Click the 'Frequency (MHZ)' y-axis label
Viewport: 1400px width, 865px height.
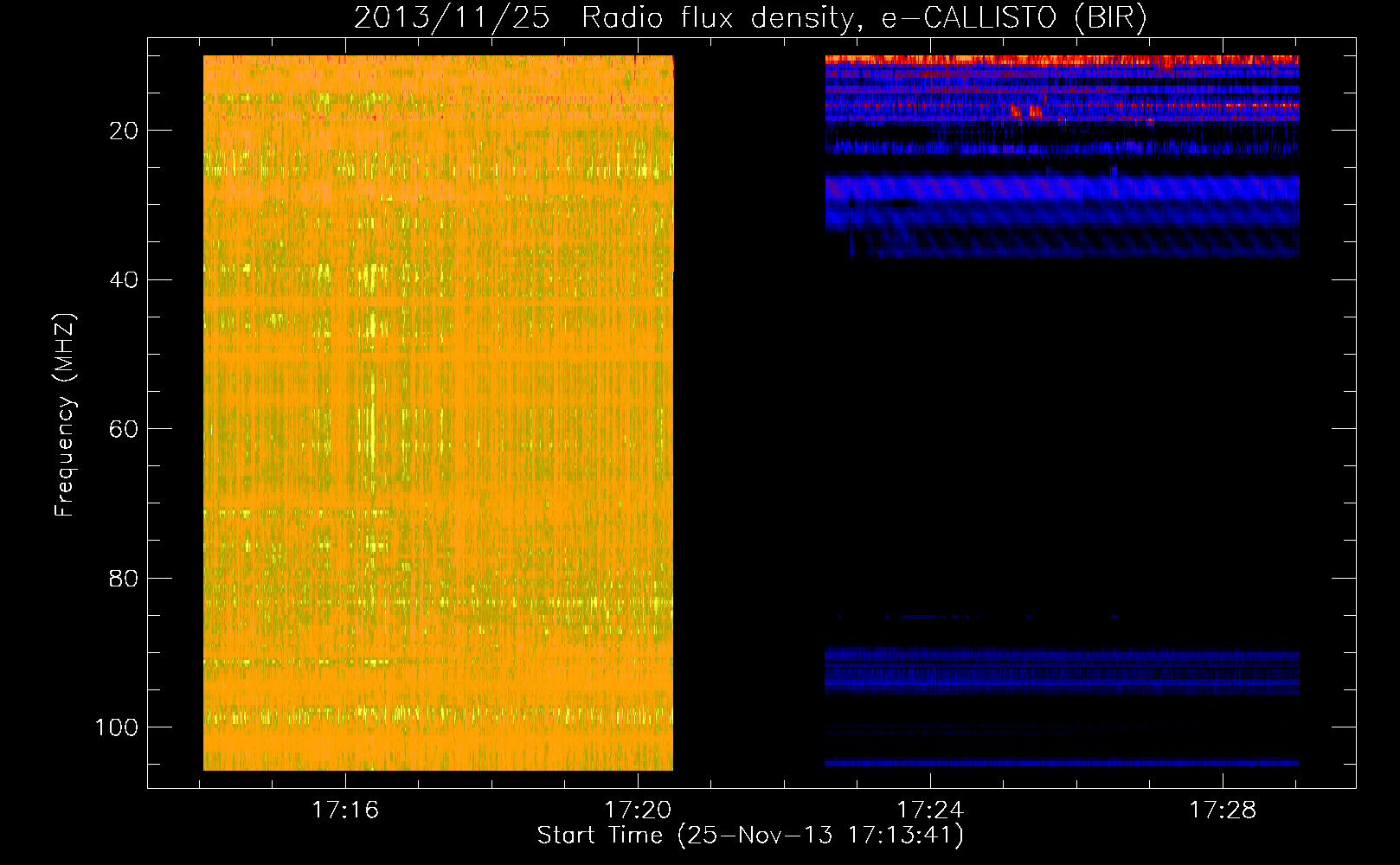(65, 415)
